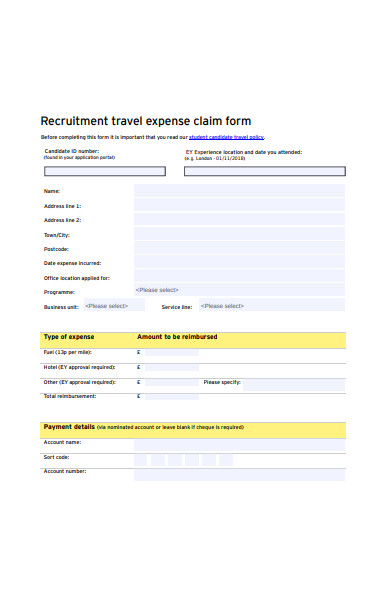This screenshot has height=600, width=390.
Task: Select the Hotel amount field
Action: coord(172,368)
